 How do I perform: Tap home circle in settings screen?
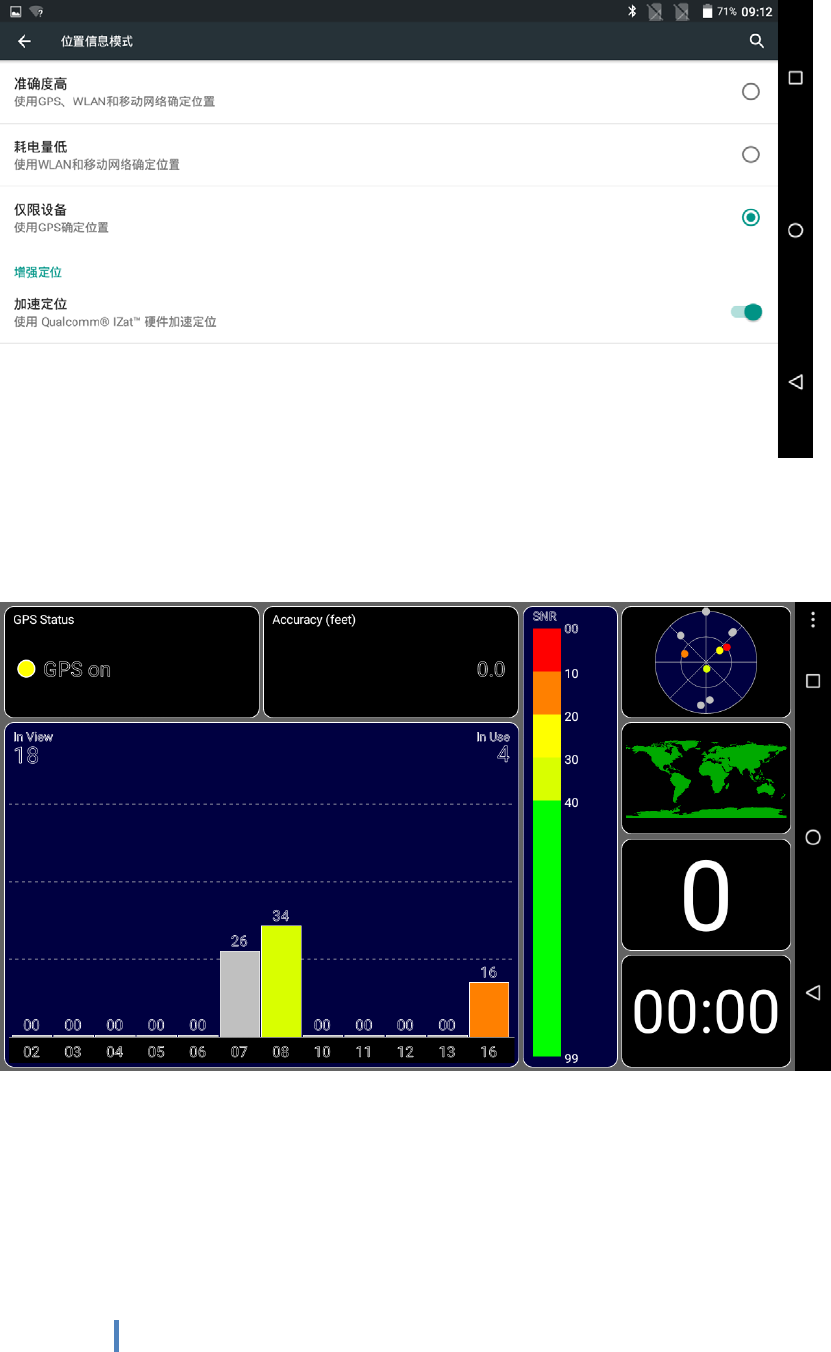click(x=796, y=230)
